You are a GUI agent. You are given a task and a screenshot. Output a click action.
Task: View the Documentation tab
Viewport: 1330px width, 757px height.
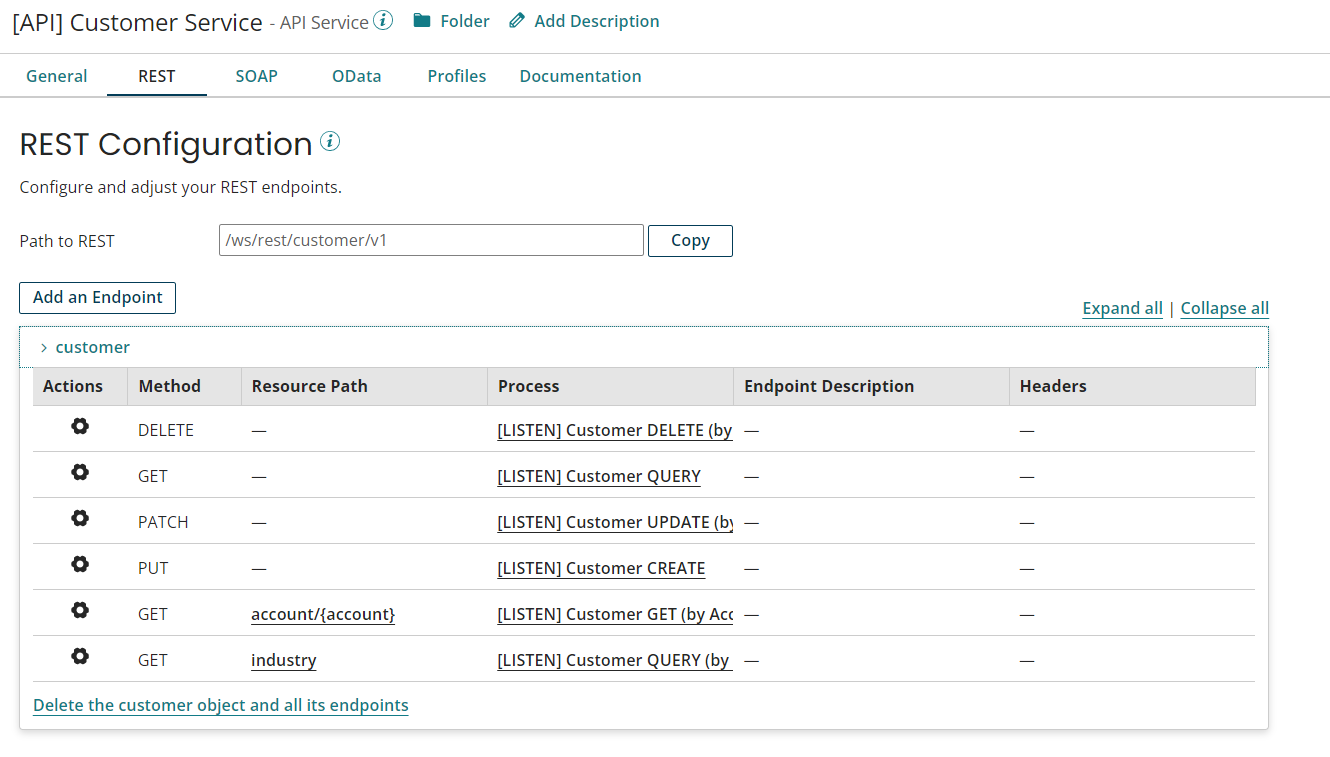580,75
